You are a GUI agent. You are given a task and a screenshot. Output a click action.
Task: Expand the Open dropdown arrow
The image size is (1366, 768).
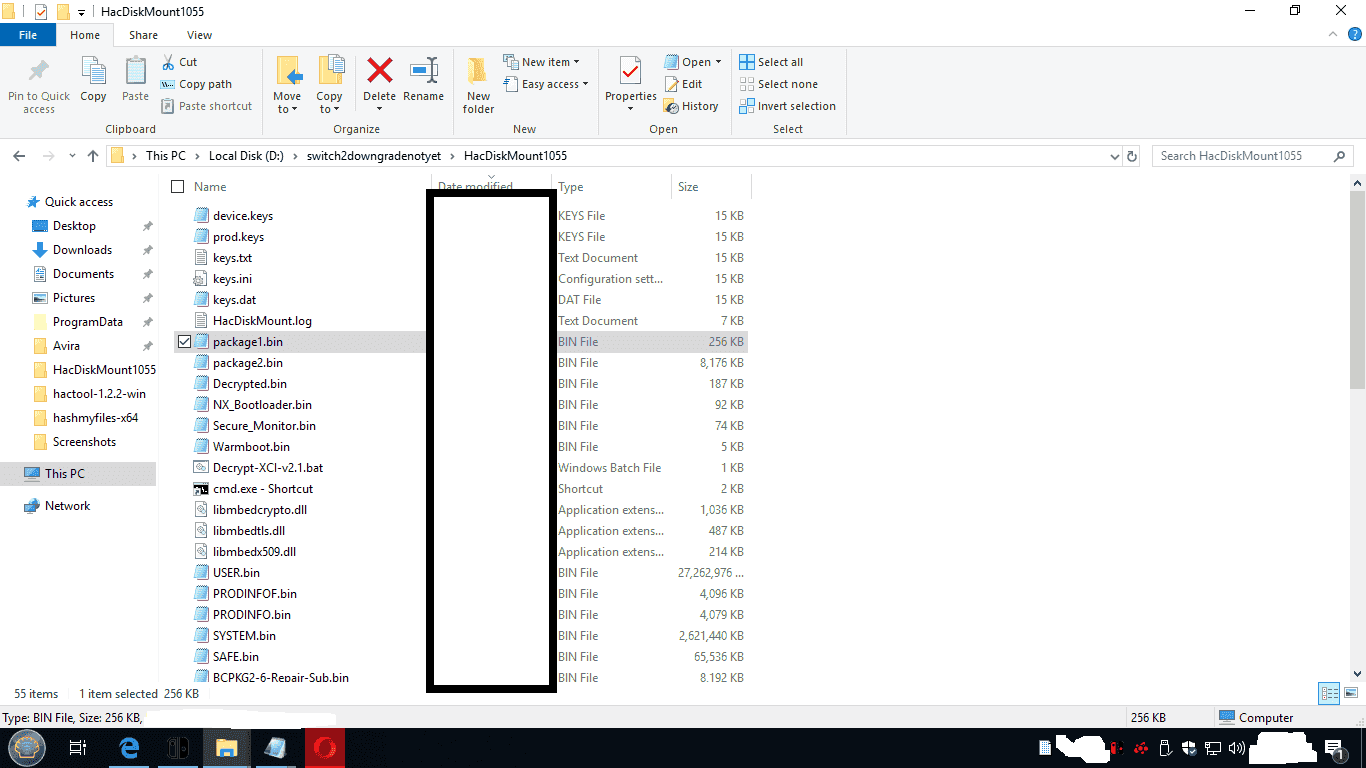click(718, 62)
